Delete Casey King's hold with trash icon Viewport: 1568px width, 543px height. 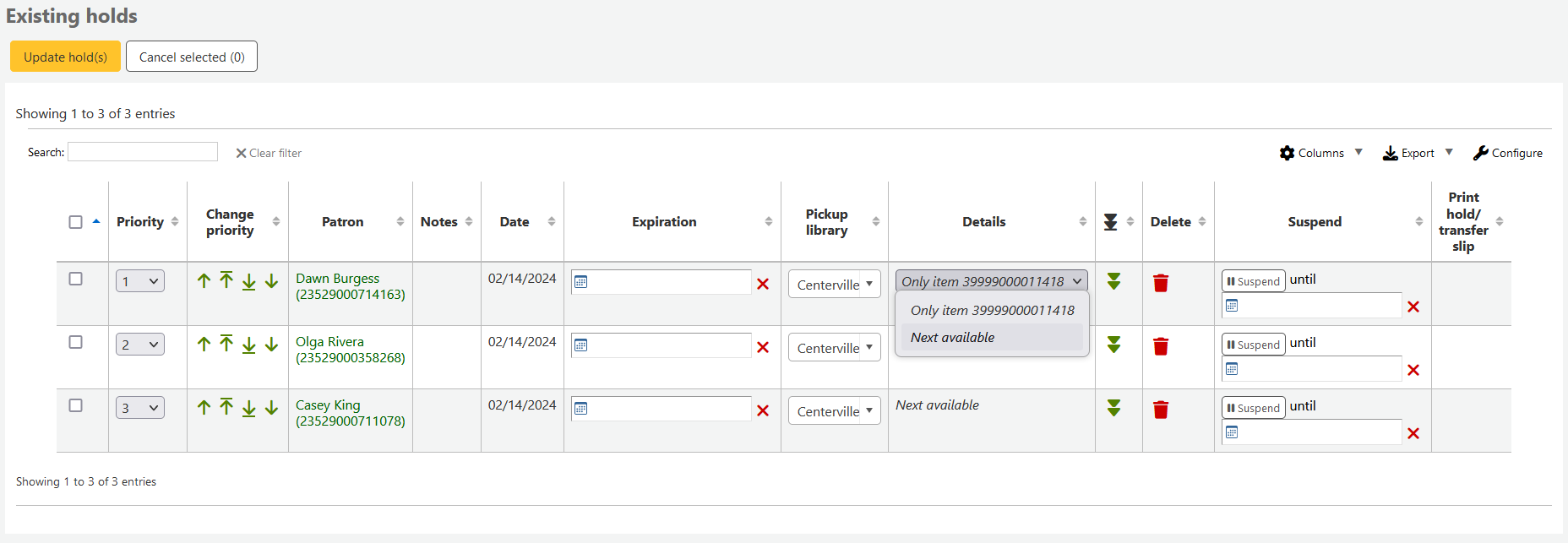point(1161,410)
